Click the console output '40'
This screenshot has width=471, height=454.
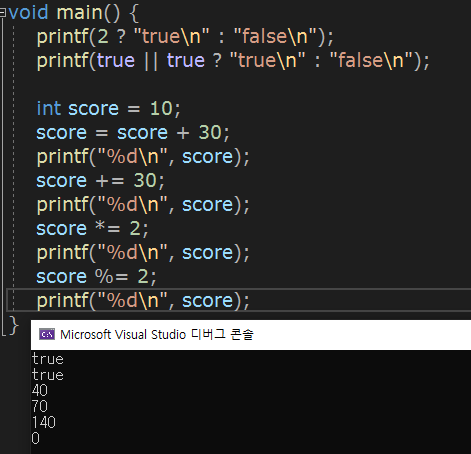[40, 390]
